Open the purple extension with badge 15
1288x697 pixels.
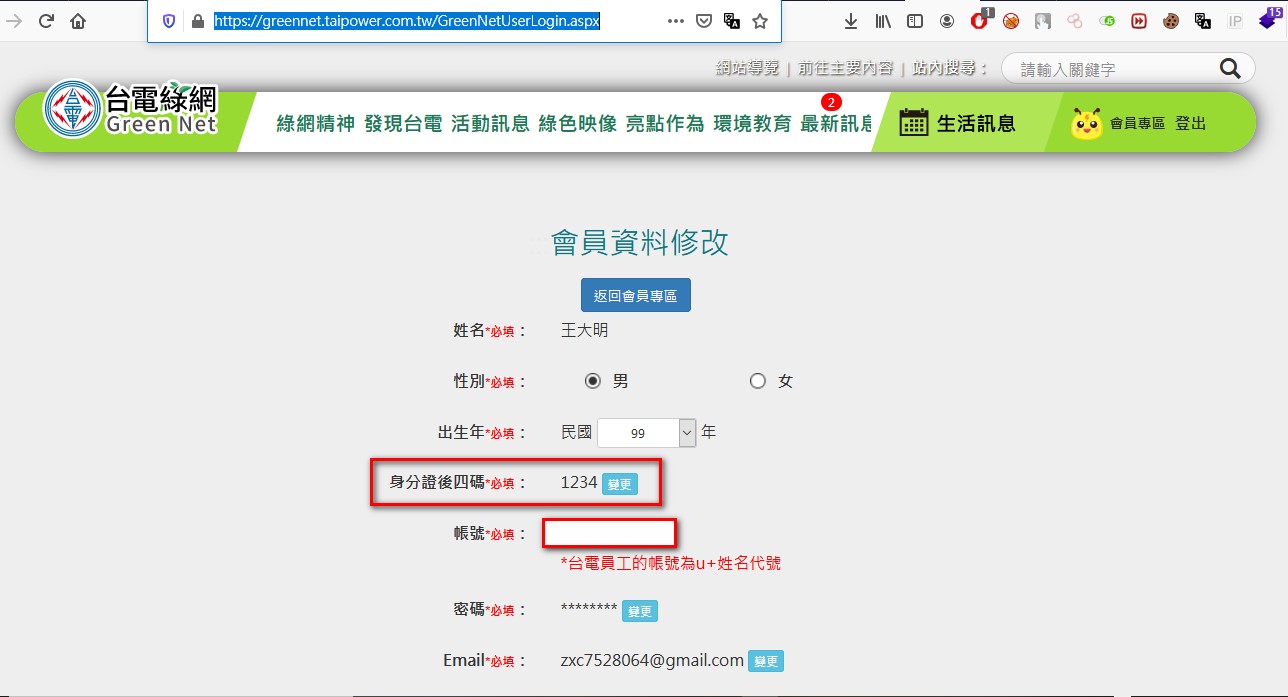1268,19
